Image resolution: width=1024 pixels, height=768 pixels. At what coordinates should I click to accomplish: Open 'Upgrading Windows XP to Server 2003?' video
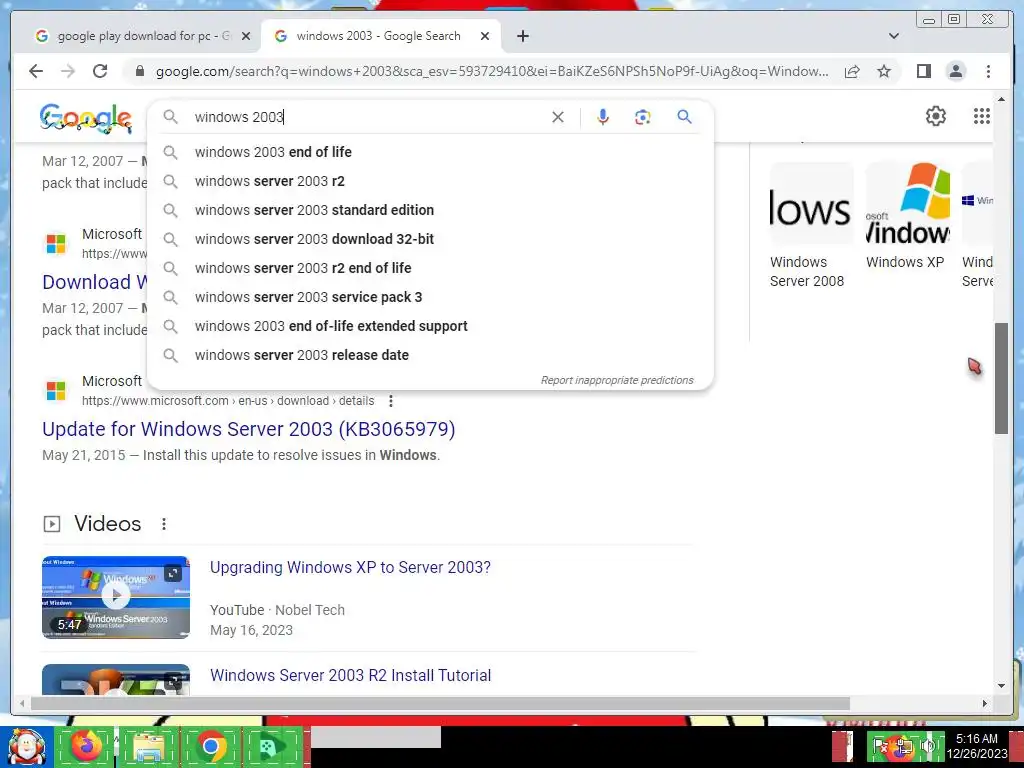coord(350,568)
